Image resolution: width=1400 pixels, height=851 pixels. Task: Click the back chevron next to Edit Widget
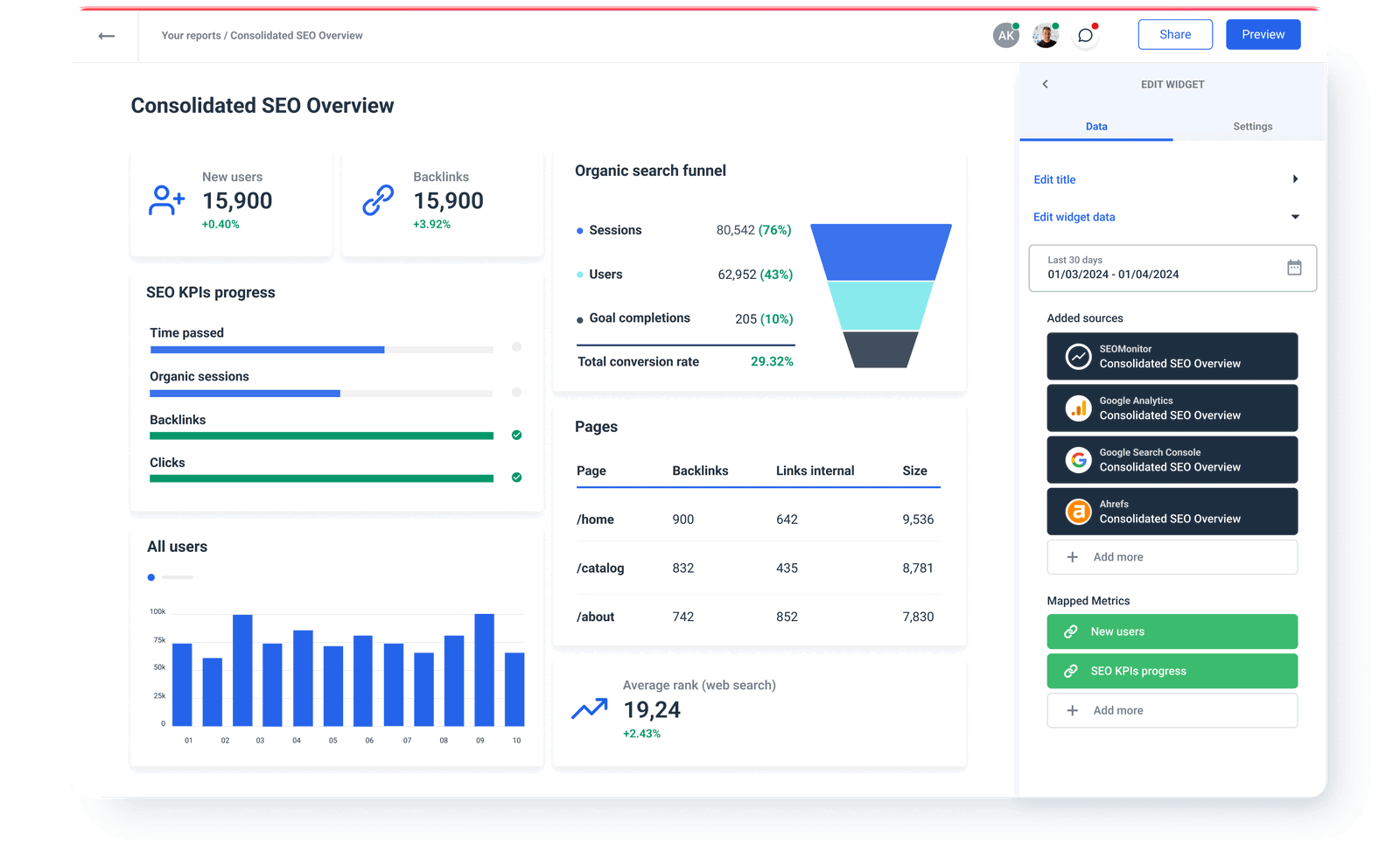(x=1045, y=84)
